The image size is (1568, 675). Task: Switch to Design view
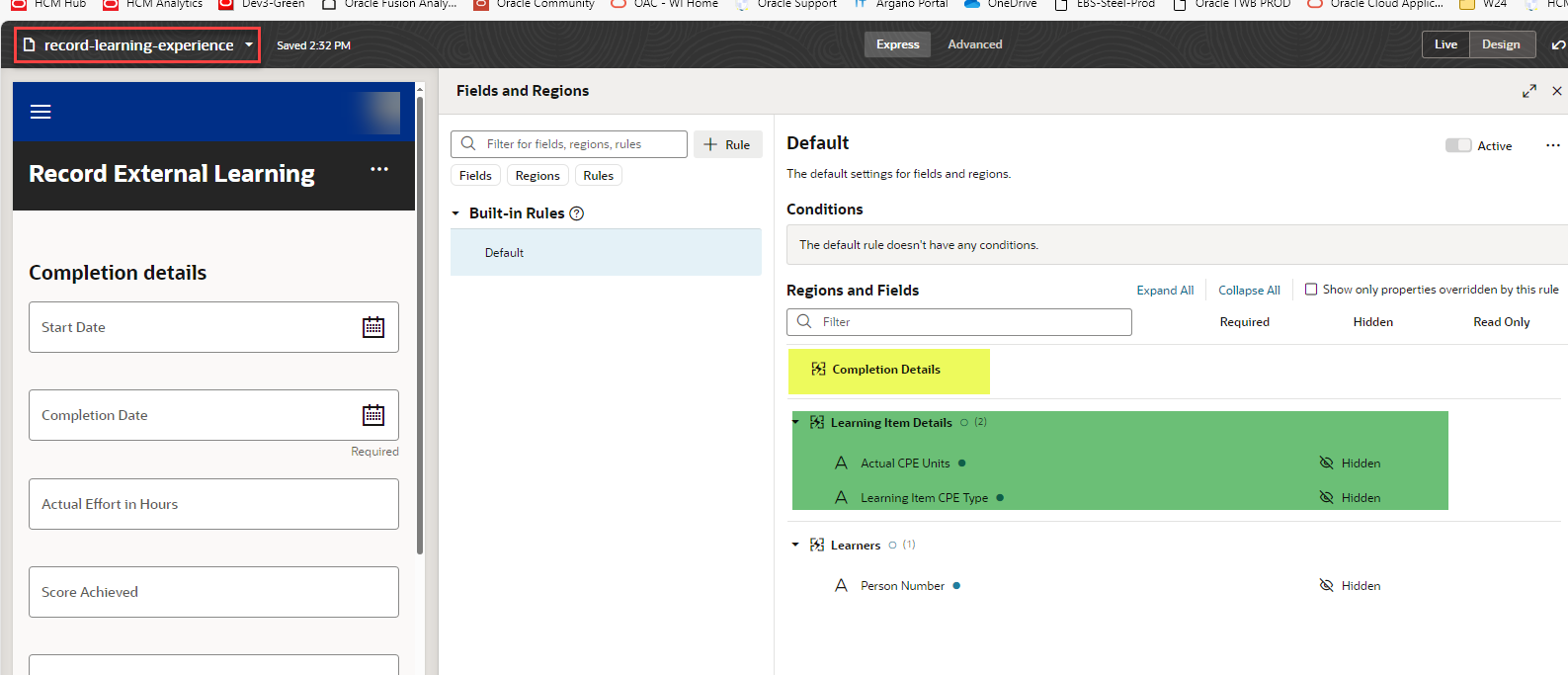pos(1501,44)
